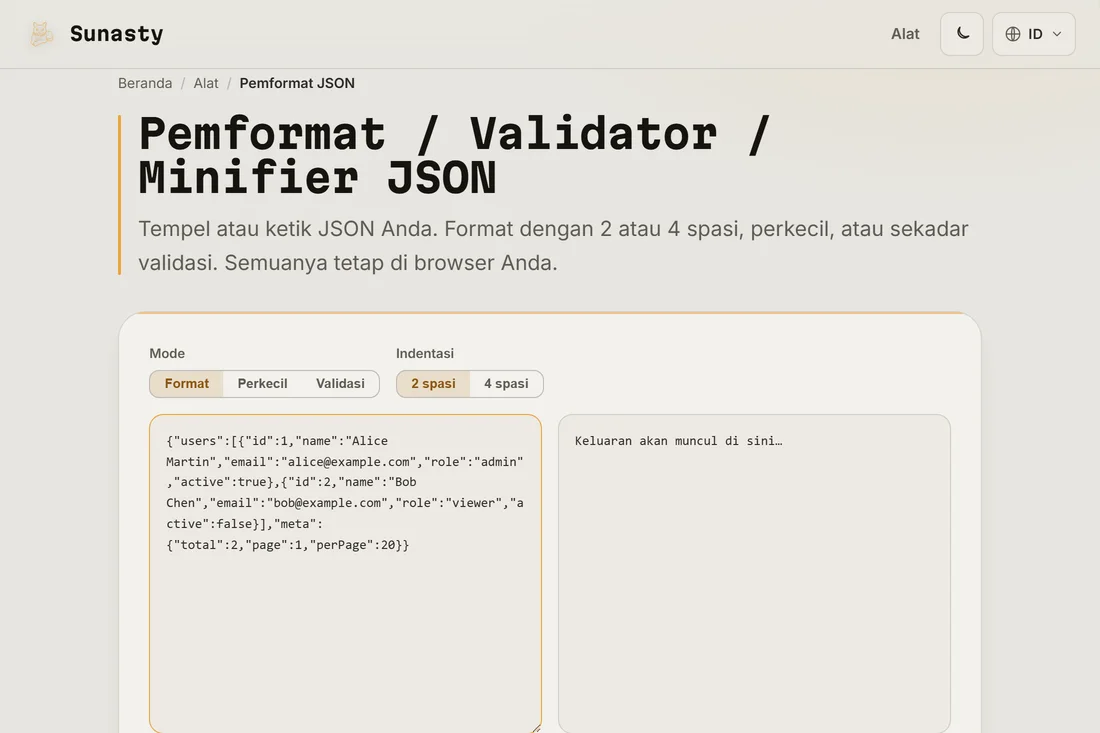
Task: Click the Pemformat JSON breadcrumb text
Action: [x=297, y=83]
